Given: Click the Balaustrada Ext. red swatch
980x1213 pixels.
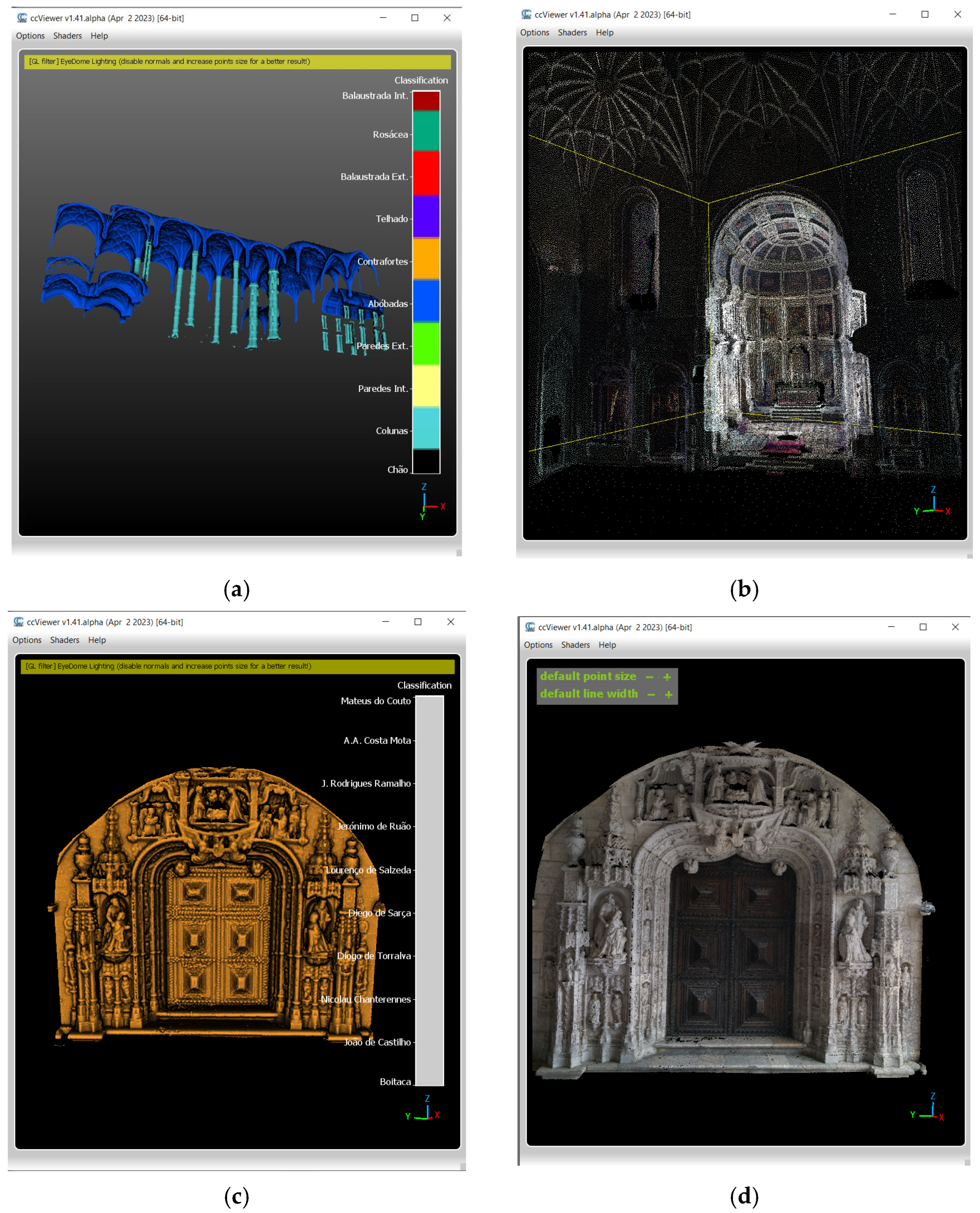Looking at the screenshot, I should (426, 173).
